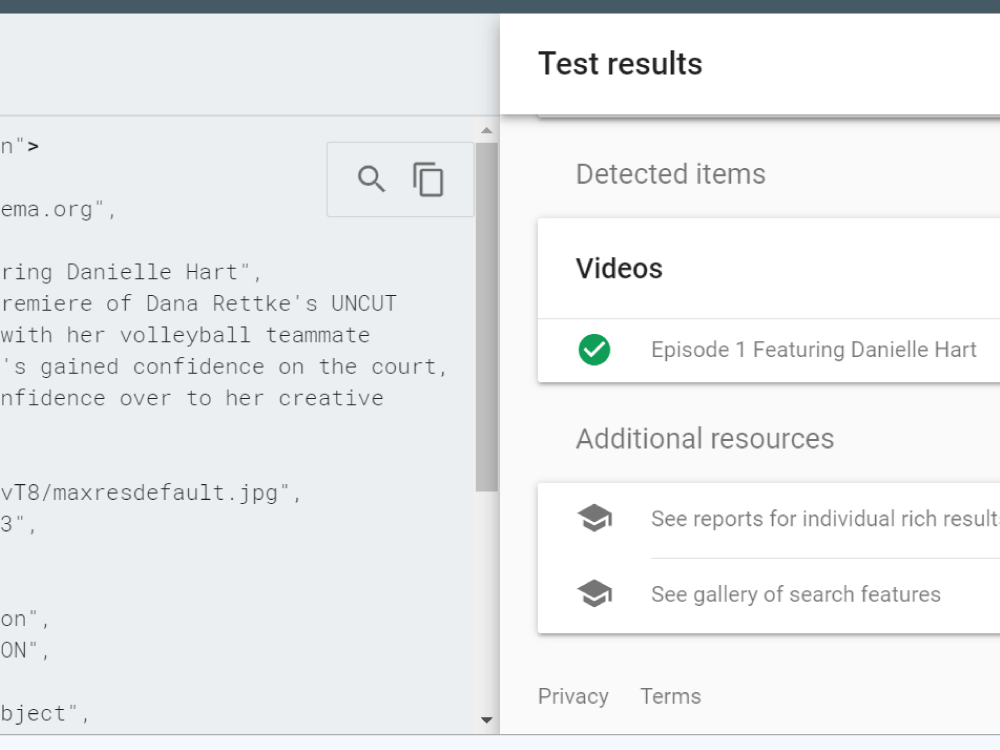This screenshot has height=750, width=1000.
Task: Open See reports for individual rich results
Action: click(825, 518)
